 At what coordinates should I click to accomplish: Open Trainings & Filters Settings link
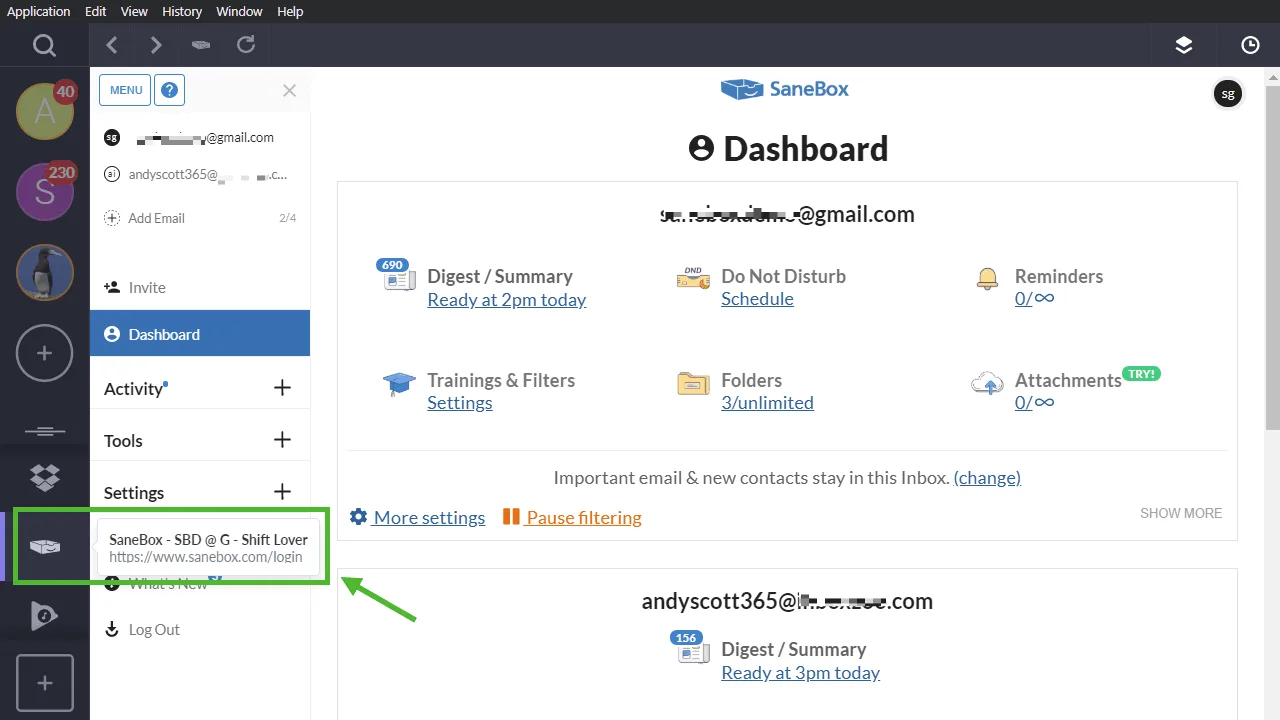(x=460, y=403)
